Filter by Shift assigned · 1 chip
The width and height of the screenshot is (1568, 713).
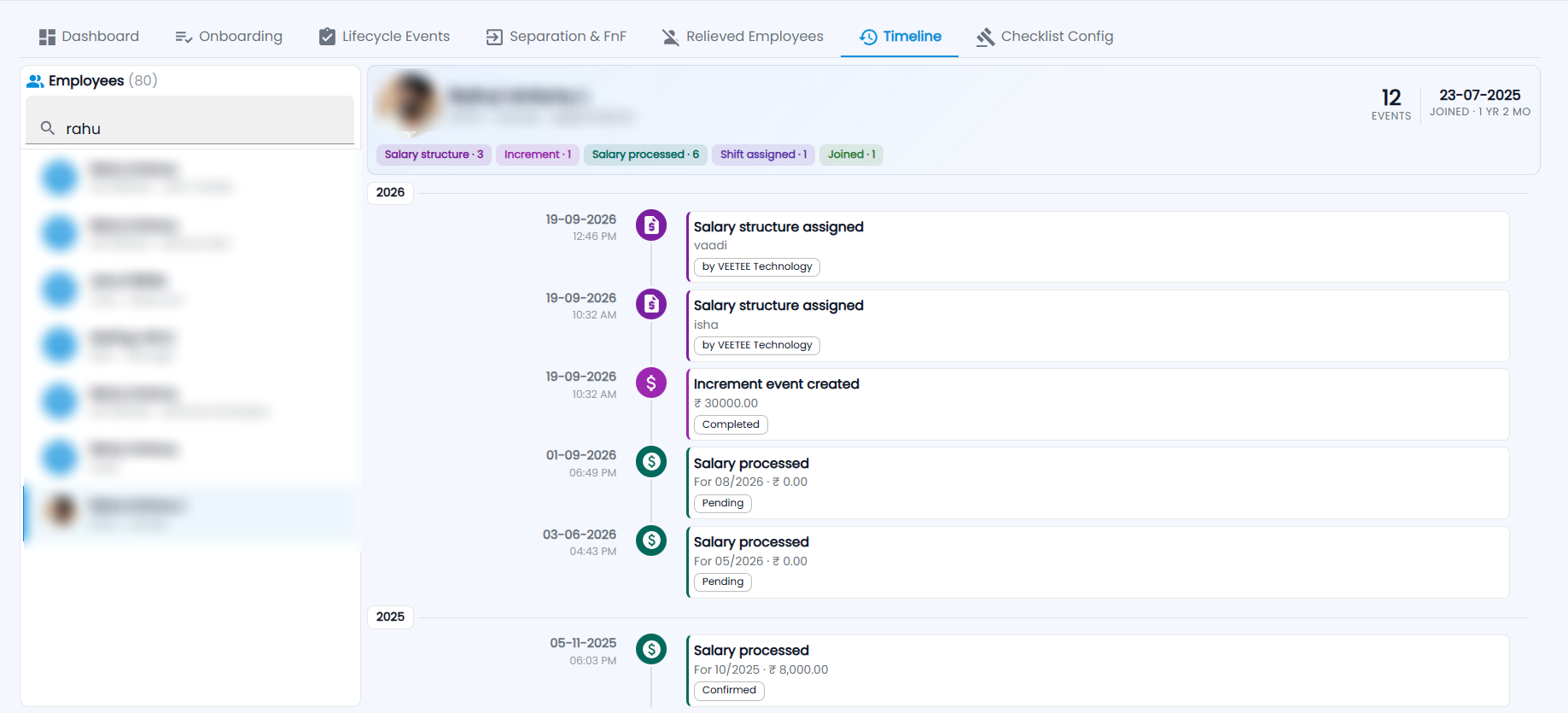click(763, 155)
